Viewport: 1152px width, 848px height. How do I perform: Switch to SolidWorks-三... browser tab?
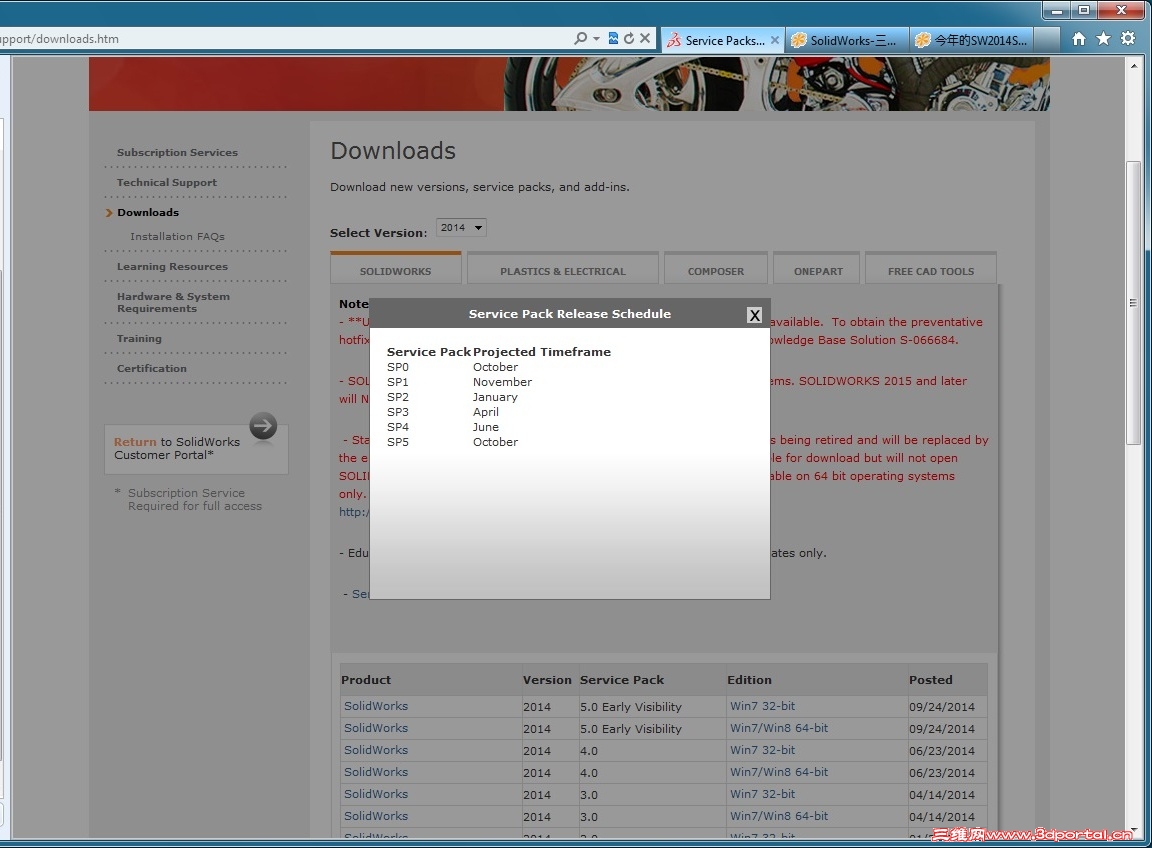coord(847,40)
